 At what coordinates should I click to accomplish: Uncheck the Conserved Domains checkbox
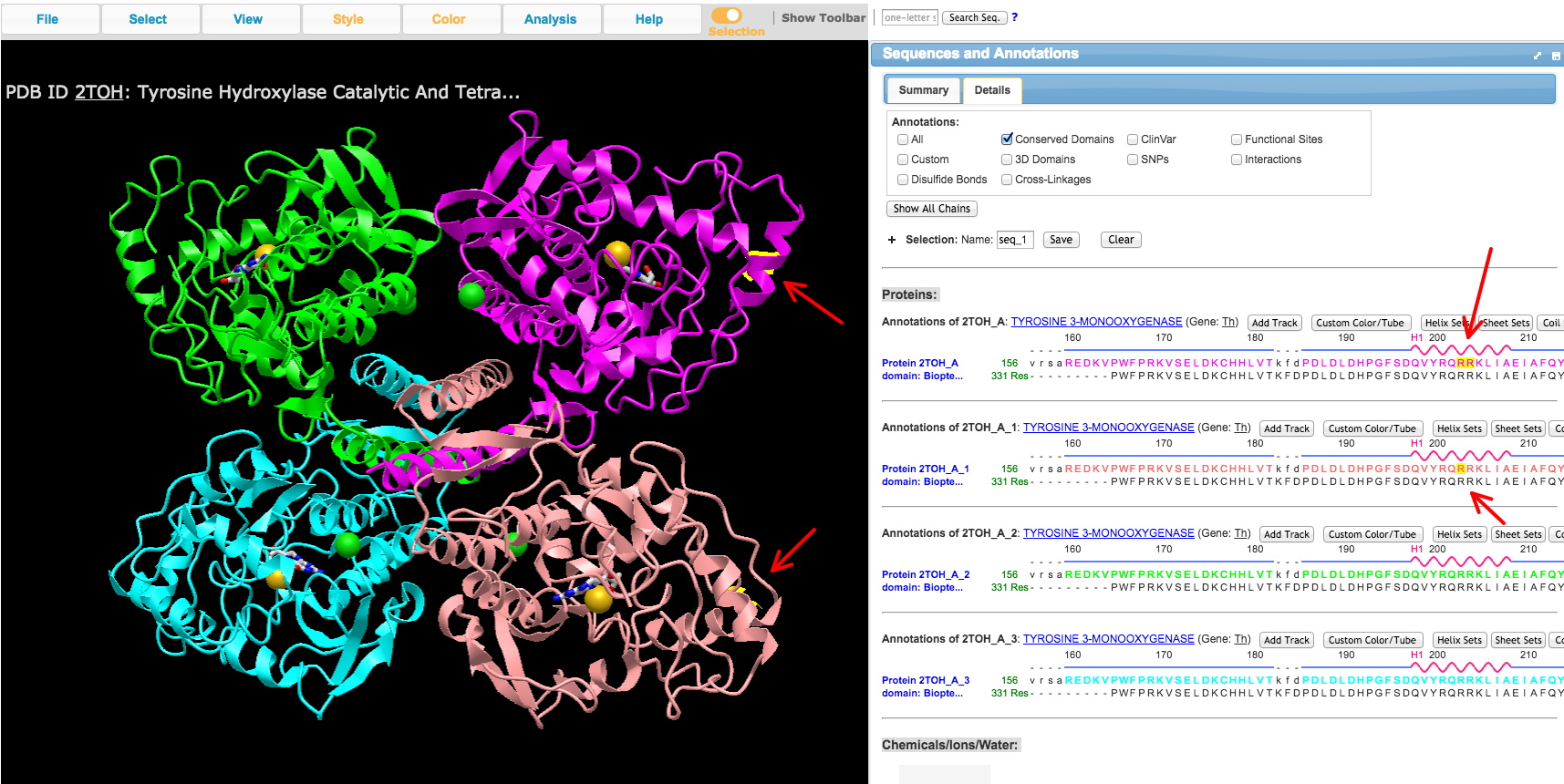pos(1007,139)
